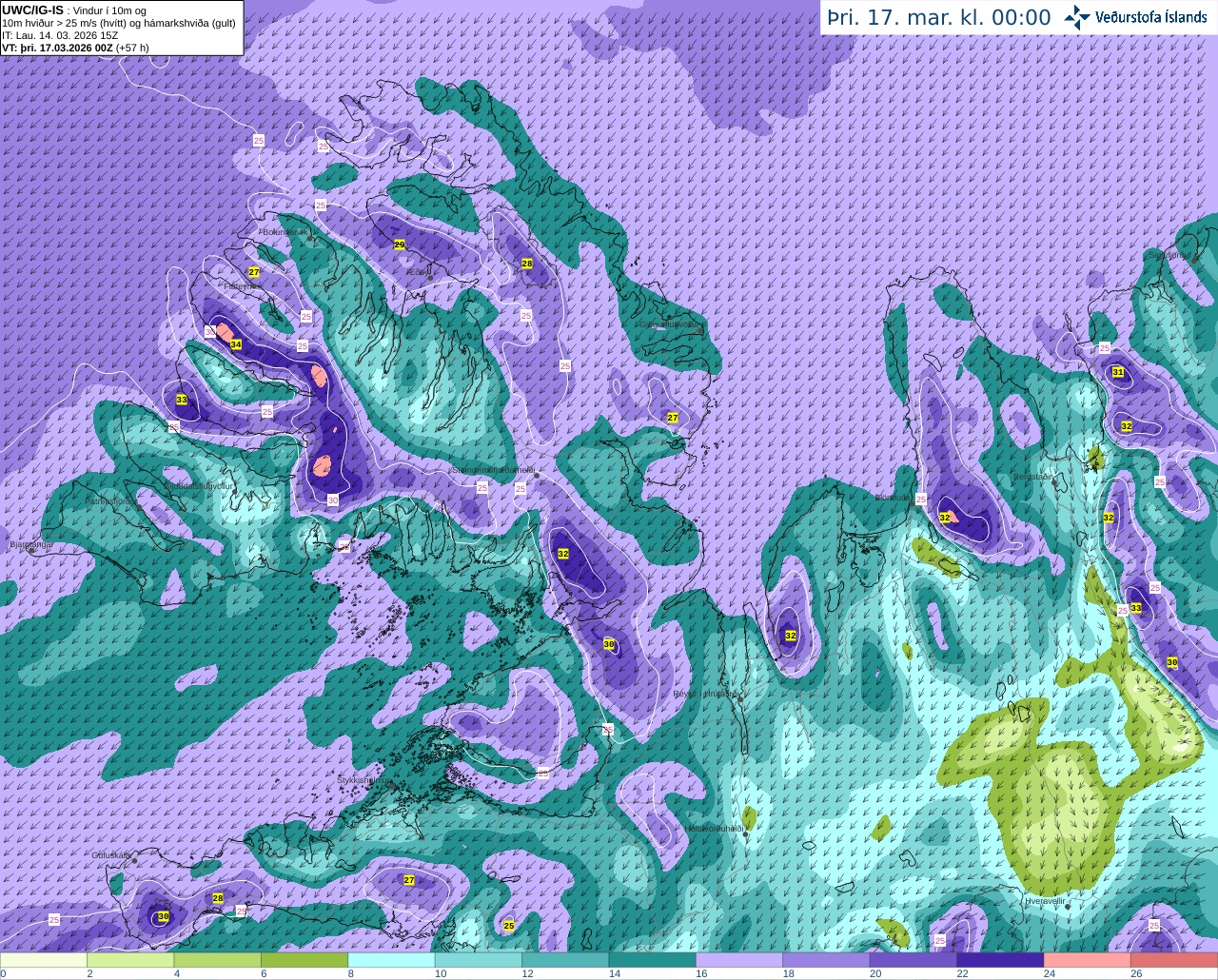Click the Bíldudalsflugvöllur station label
Screen dimensions: 1218x980
[x=199, y=485]
